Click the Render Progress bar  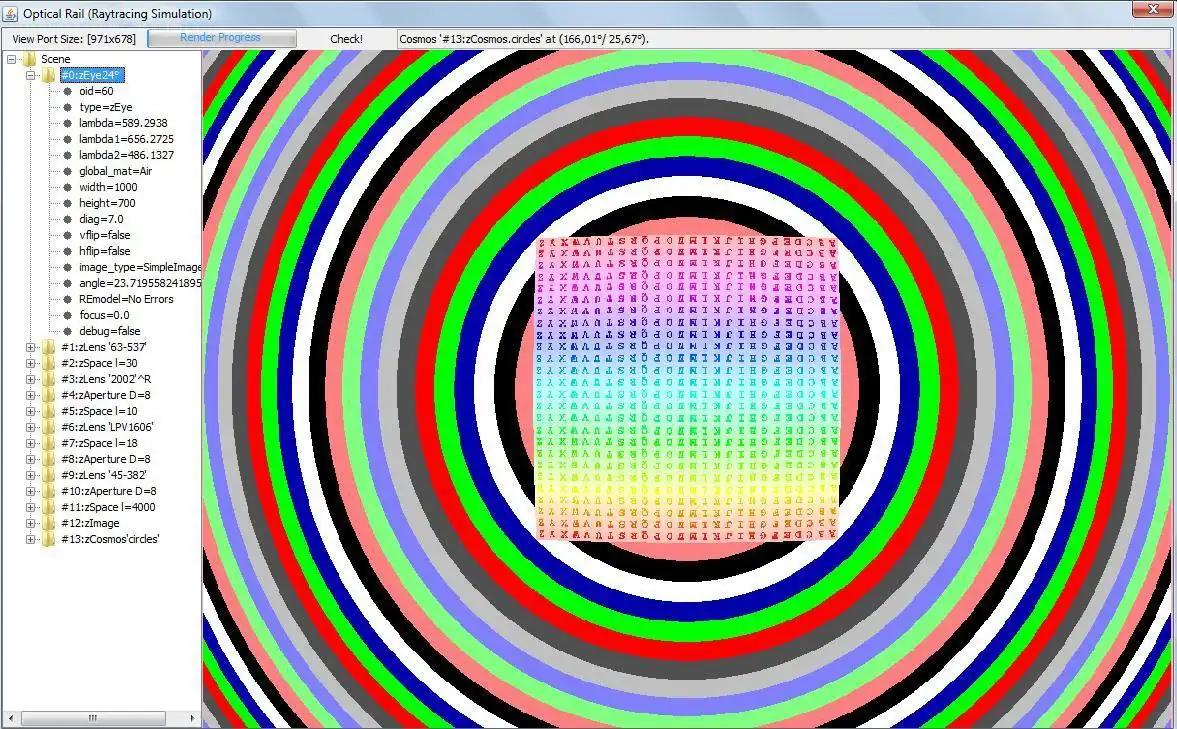point(221,38)
